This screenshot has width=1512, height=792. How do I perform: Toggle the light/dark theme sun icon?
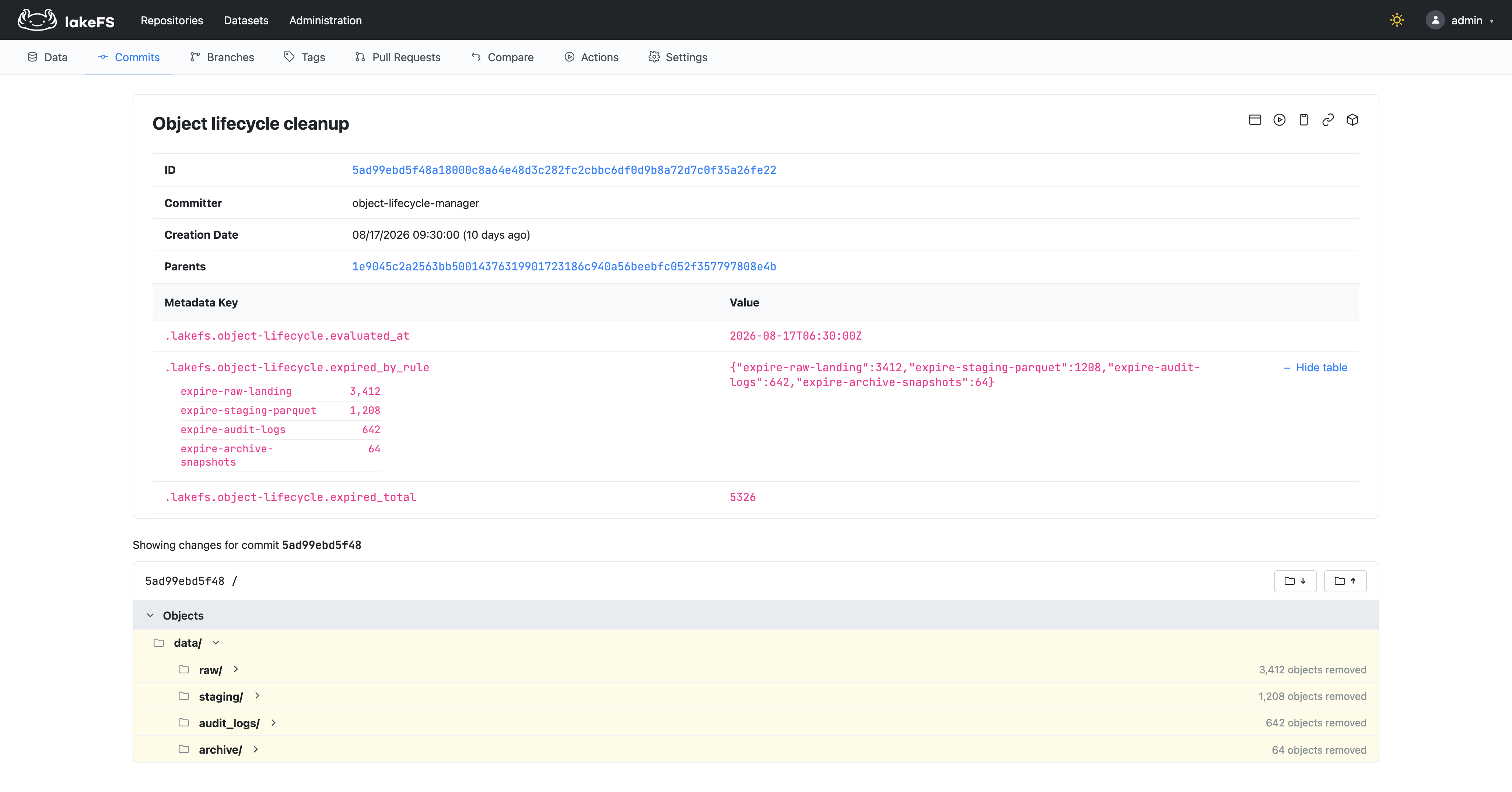tap(1396, 20)
